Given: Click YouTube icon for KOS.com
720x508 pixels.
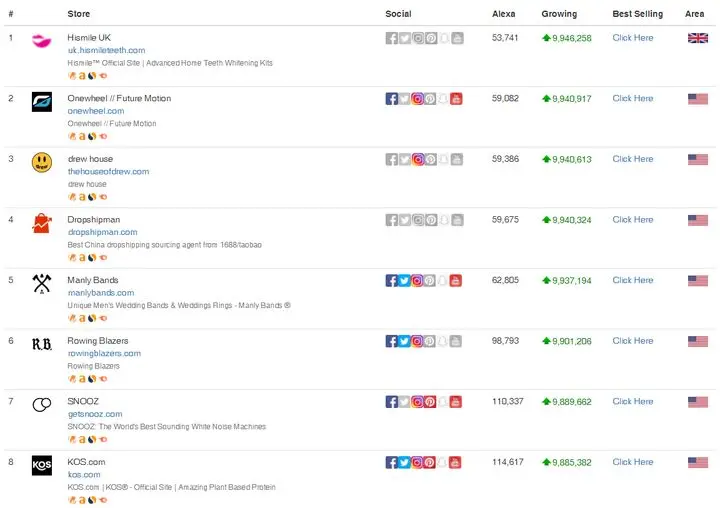Looking at the screenshot, I should pos(457,463).
